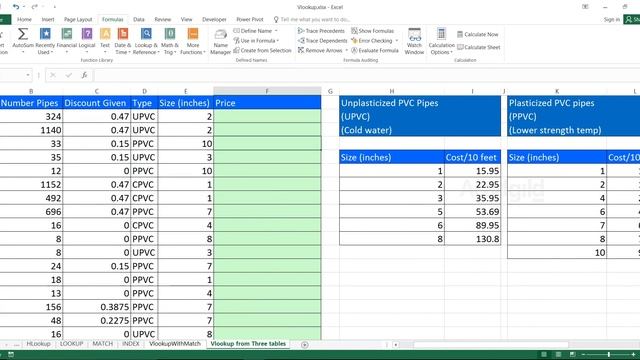Run Error Checking
Viewport: 640px width, 360px height.
(x=372, y=40)
